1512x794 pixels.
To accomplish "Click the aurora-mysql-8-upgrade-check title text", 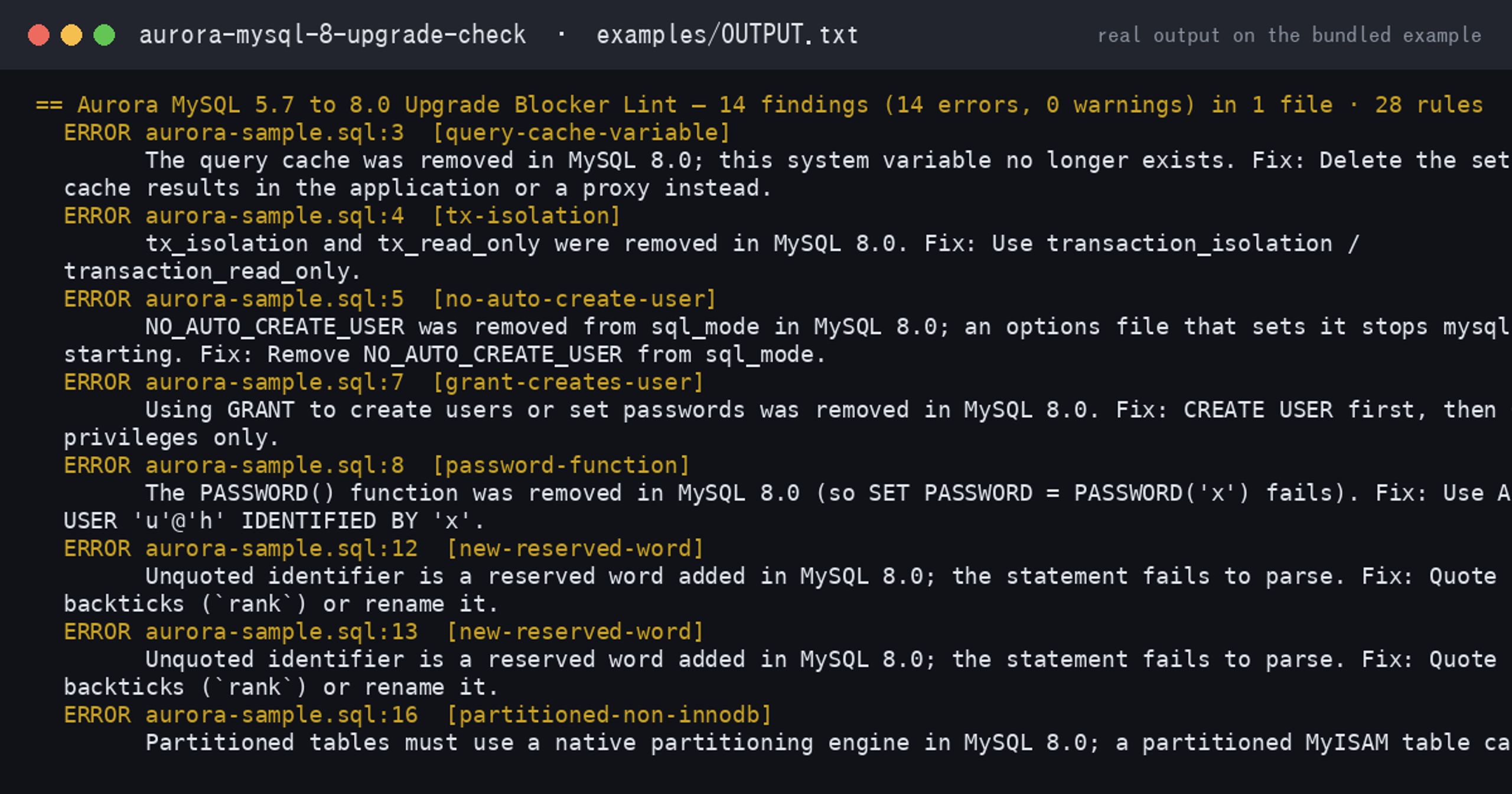I will pos(333,35).
